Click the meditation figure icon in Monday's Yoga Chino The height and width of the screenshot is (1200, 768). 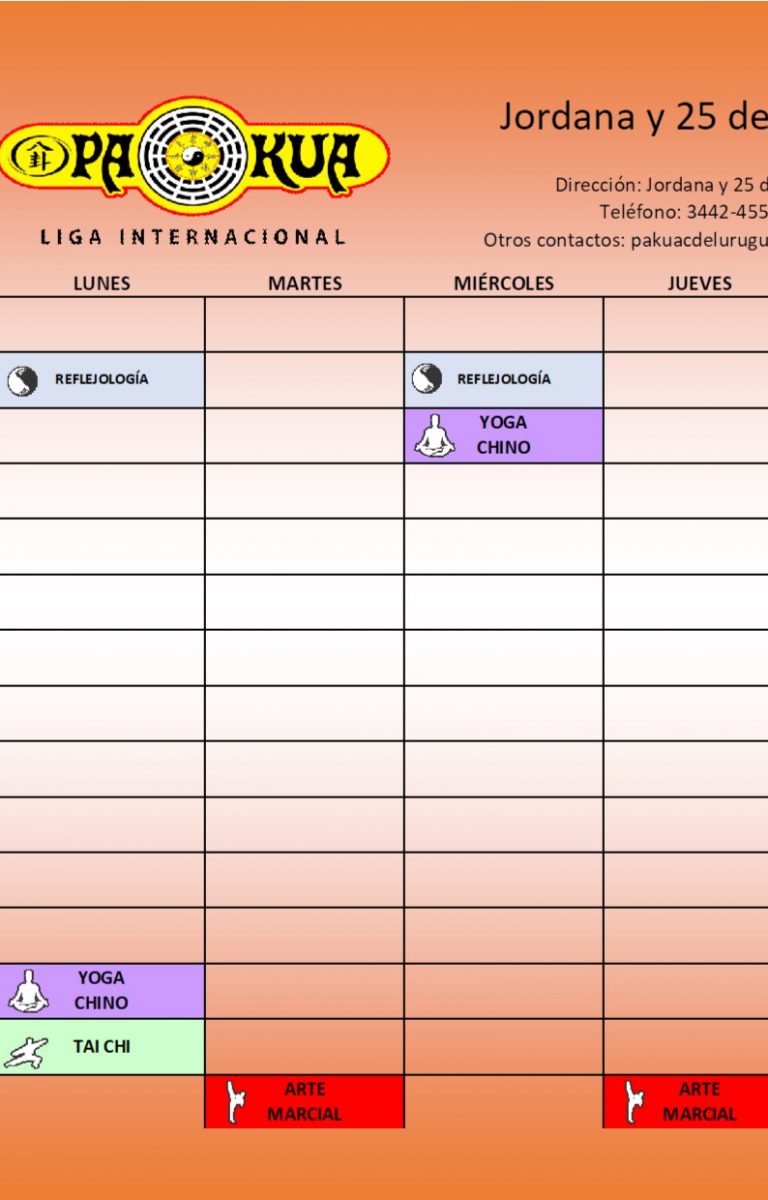(28, 991)
